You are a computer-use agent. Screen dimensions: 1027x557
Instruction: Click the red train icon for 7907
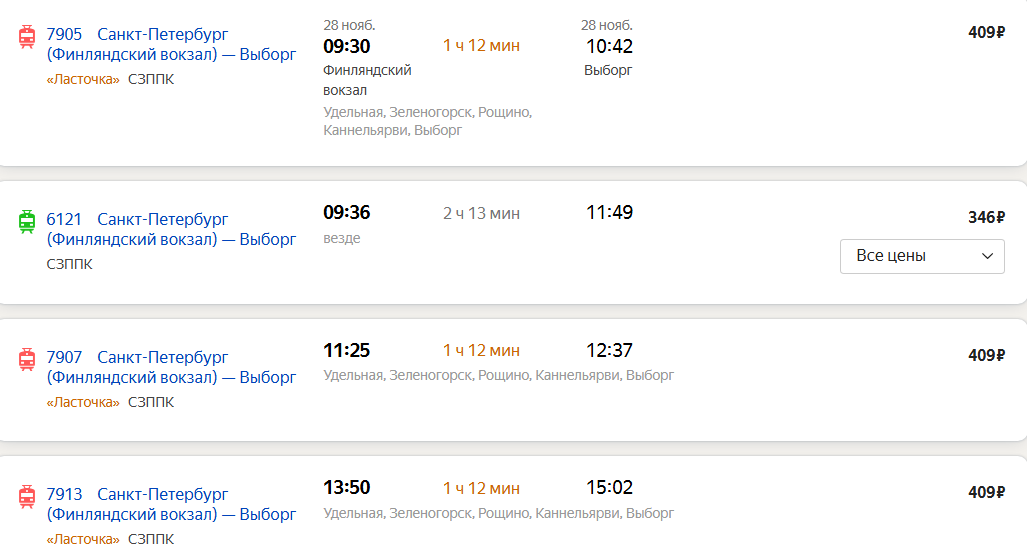point(27,360)
